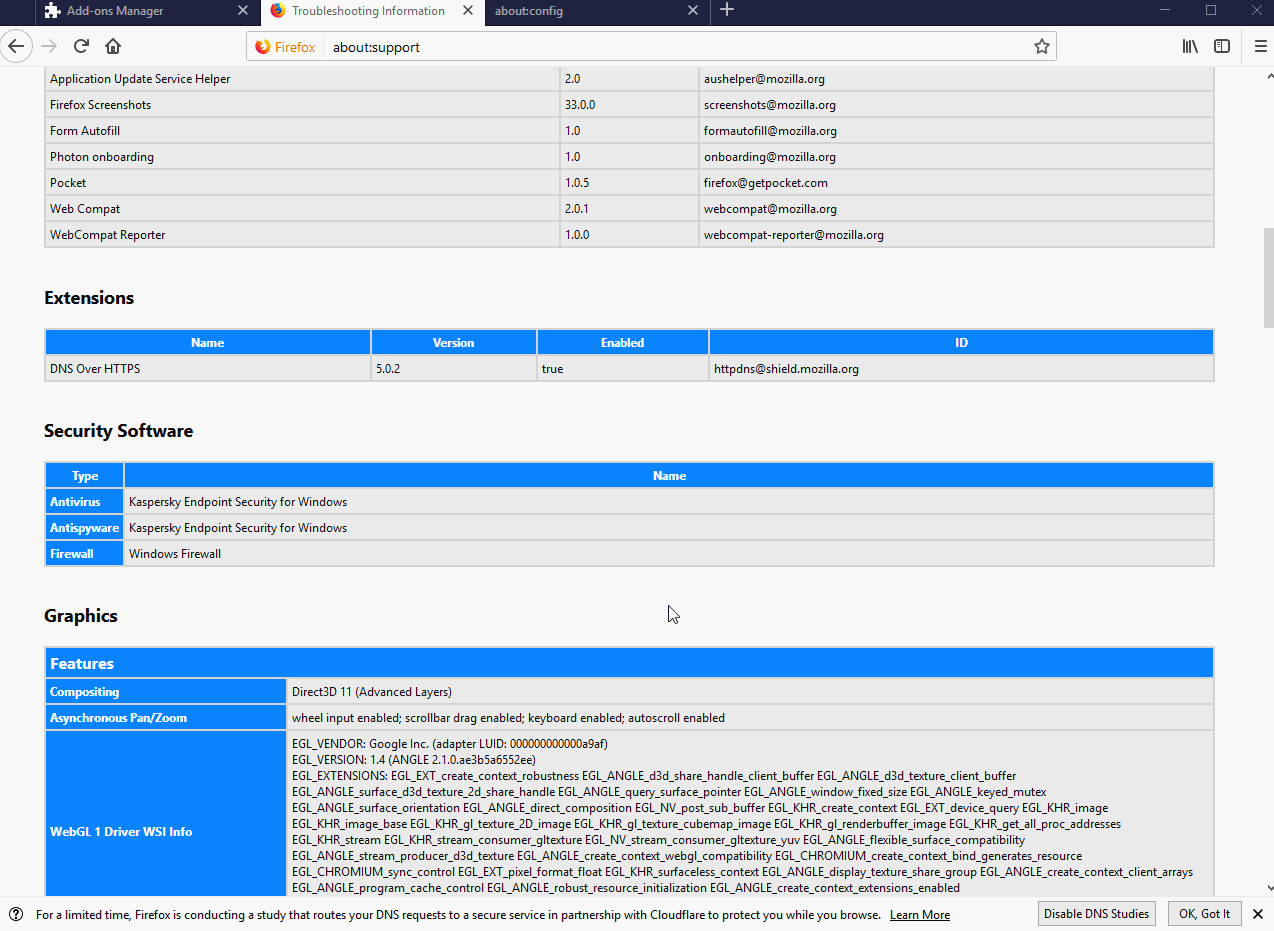Click the Windows Firewall value cell

point(669,554)
